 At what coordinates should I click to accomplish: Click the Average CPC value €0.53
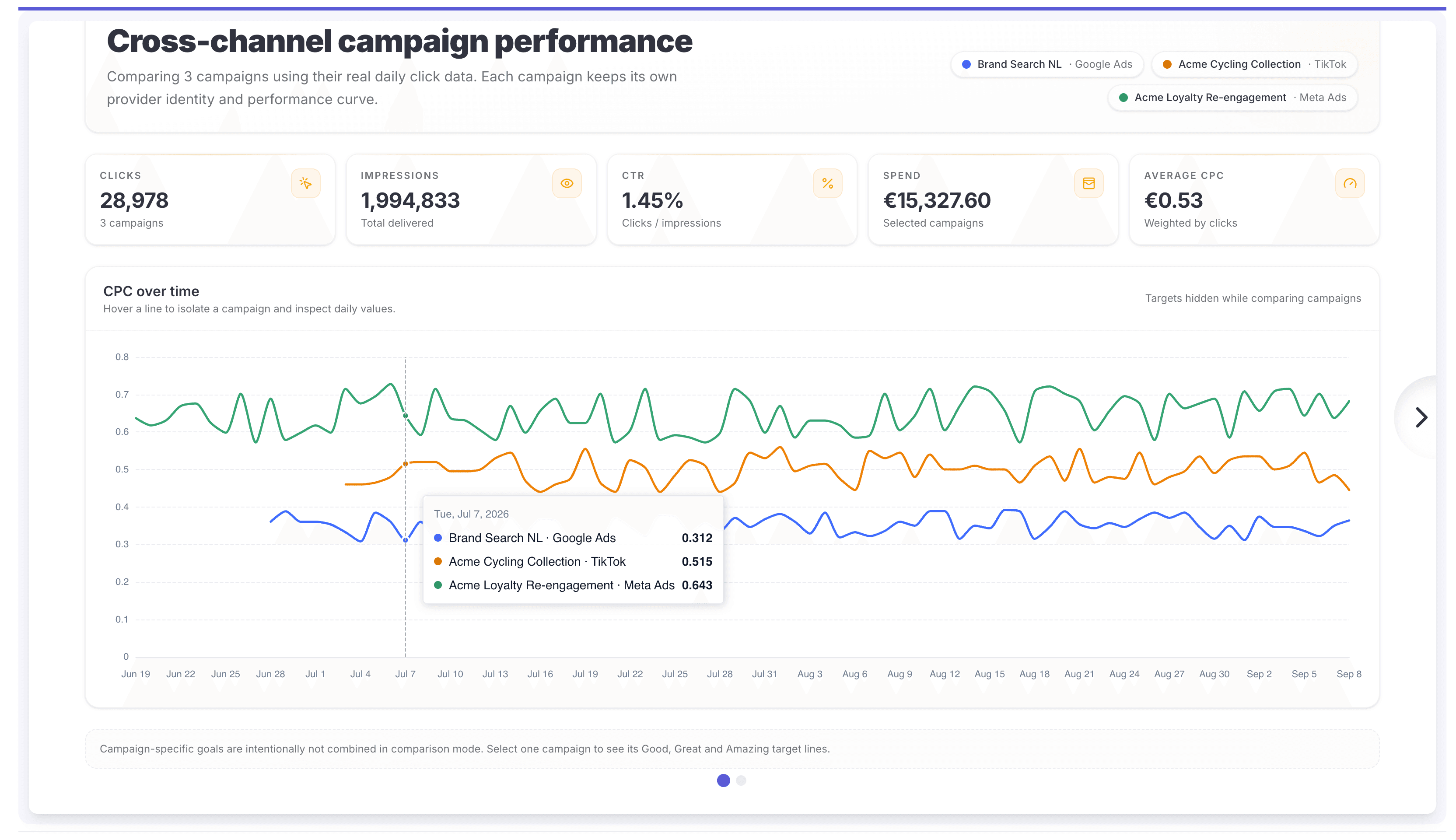[x=1173, y=200]
